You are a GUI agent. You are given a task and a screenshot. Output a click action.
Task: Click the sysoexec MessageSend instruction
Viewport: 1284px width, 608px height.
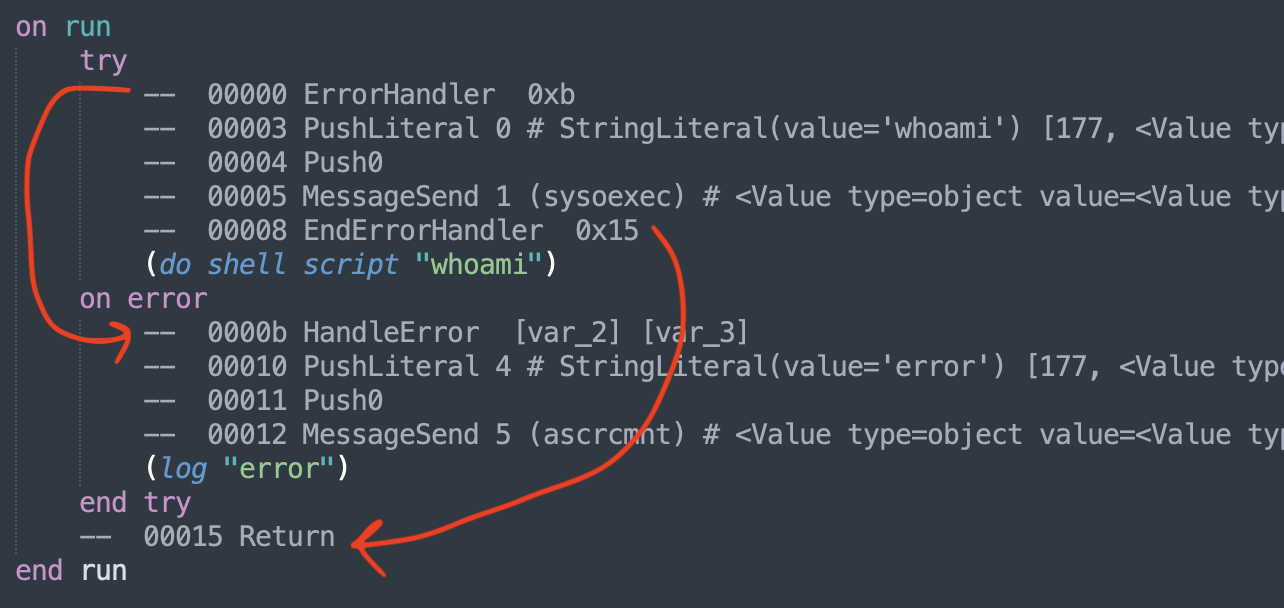click(x=494, y=197)
